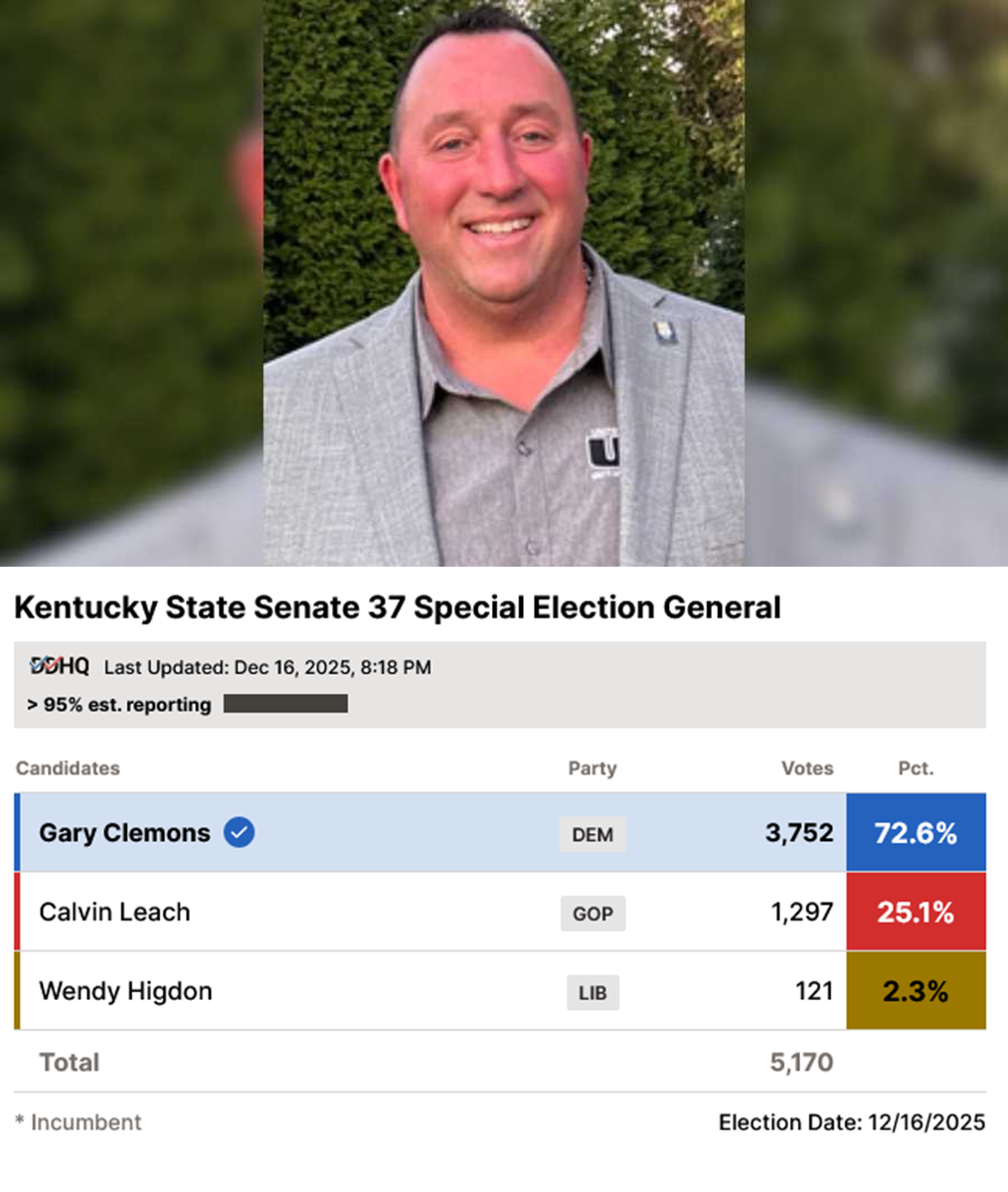Image resolution: width=1008 pixels, height=1192 pixels.
Task: Select the Gary Clemons candidate name
Action: point(124,833)
